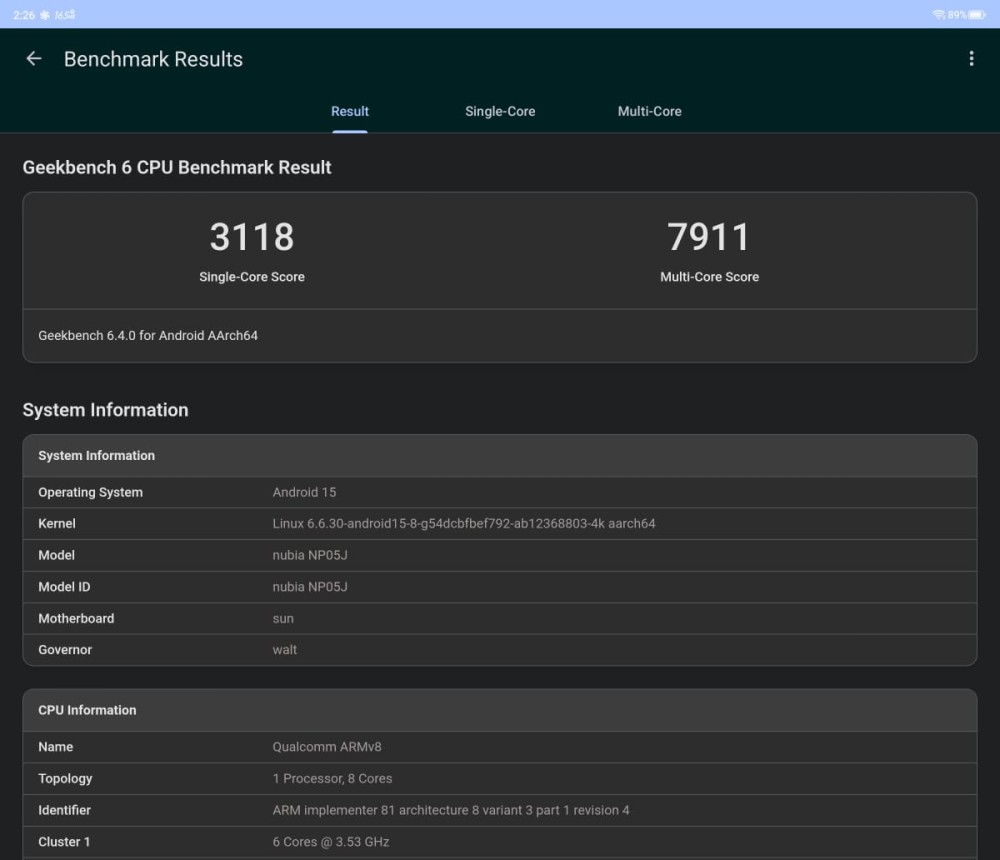Tap the 89% battery percentage
Screen dimensions: 1000x860
click(x=957, y=14)
